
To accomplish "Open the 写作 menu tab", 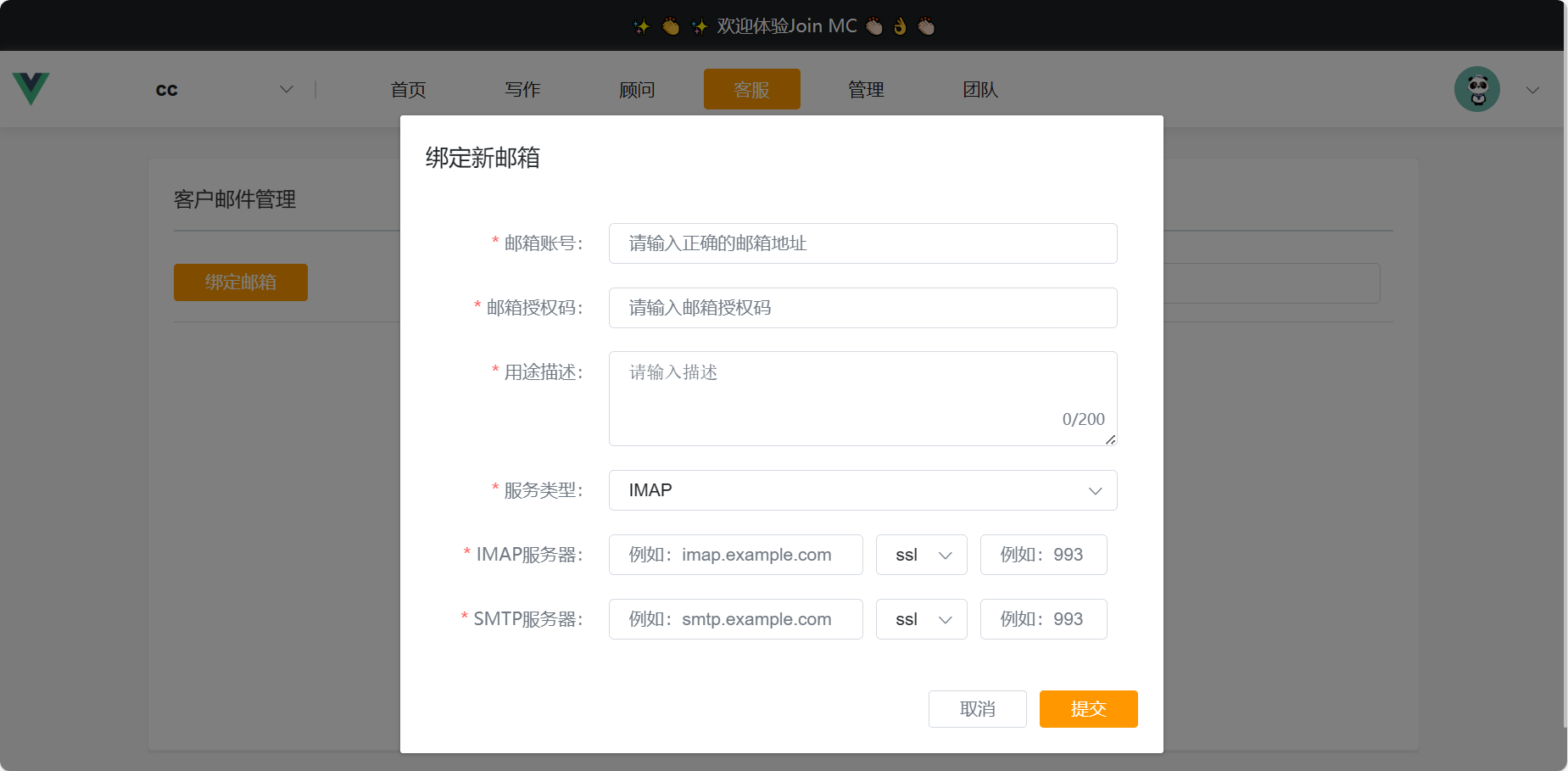I will pos(522,90).
